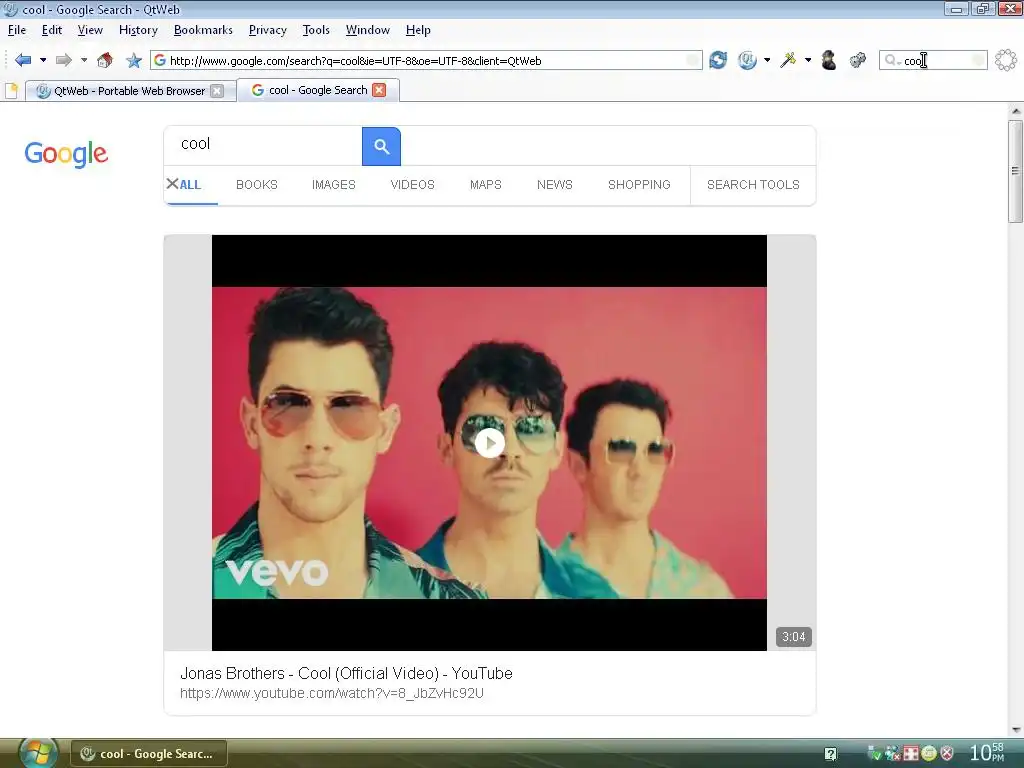Open SEARCH TOOLS options
Screen dimensions: 1024x768
[x=753, y=185]
